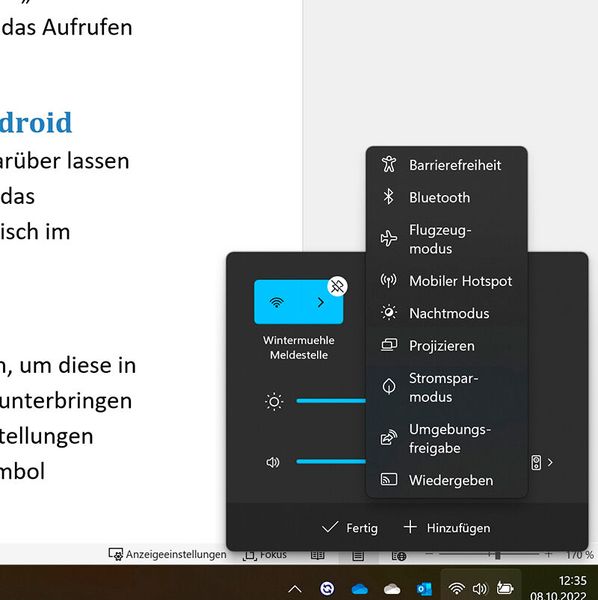This screenshot has width=598, height=600.
Task: Select Nachtmodus menu entry
Action: [x=446, y=313]
